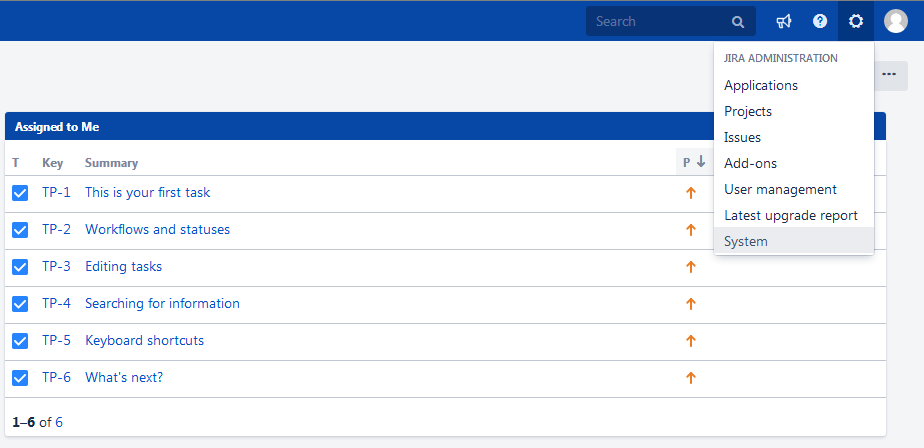Open the user profile avatar
The image size is (924, 448).
tap(896, 21)
